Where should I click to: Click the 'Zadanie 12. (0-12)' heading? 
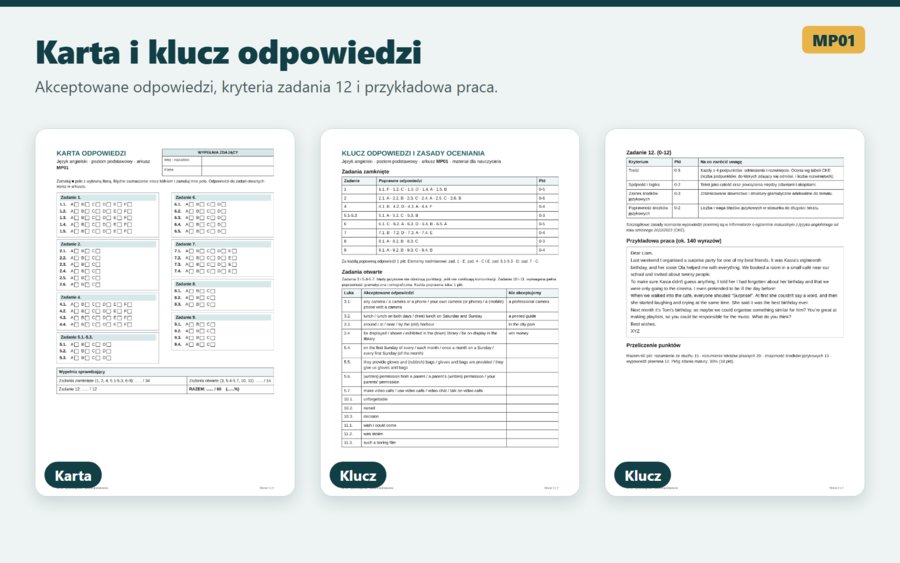coord(649,153)
